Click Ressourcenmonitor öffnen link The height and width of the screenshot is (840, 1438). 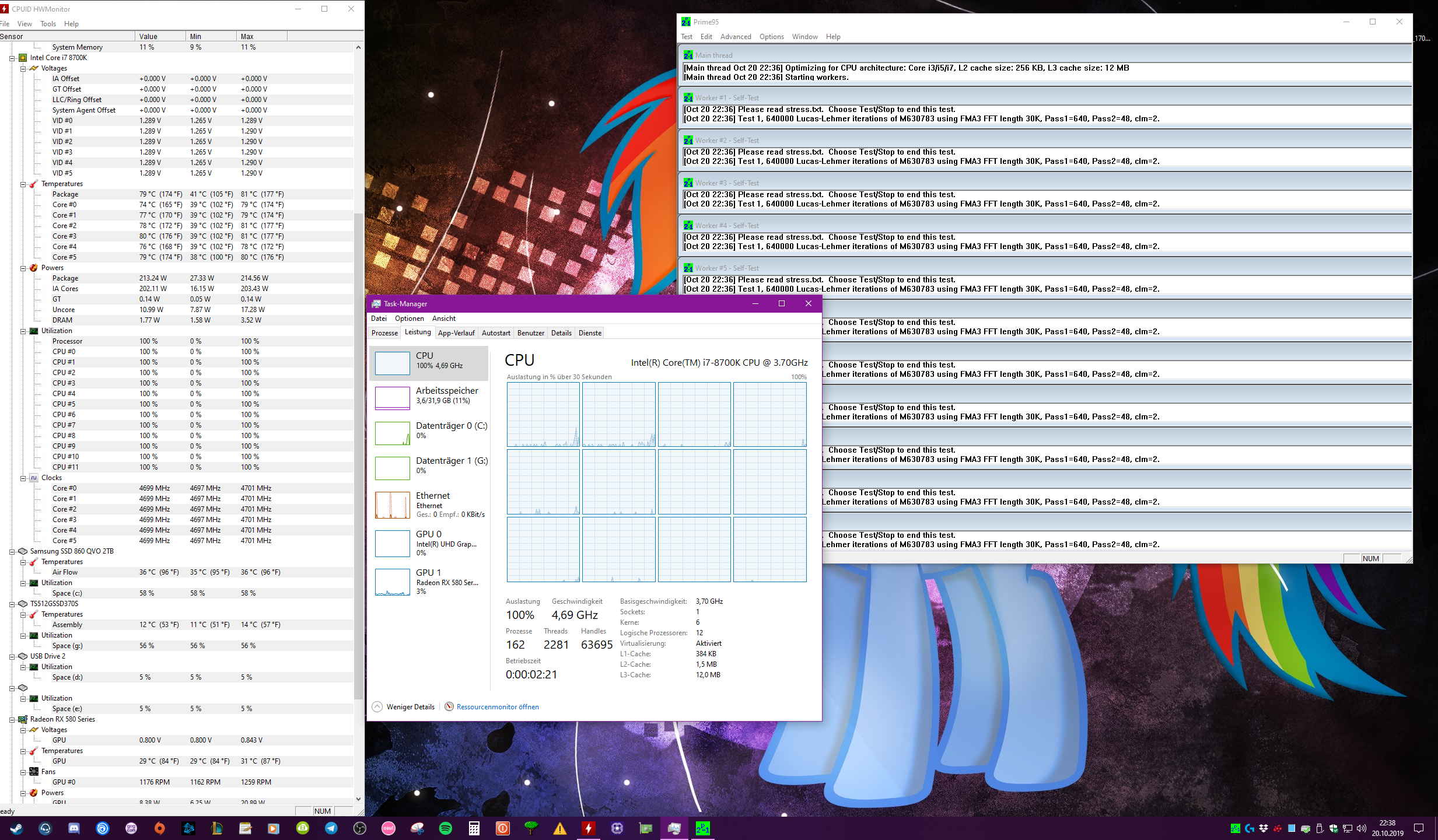[x=497, y=707]
